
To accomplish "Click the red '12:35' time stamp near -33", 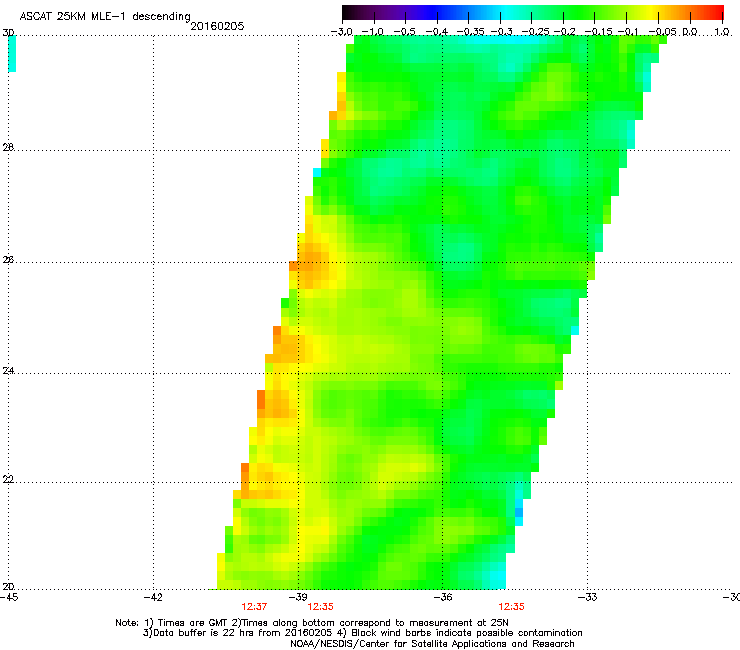I will tap(512, 607).
